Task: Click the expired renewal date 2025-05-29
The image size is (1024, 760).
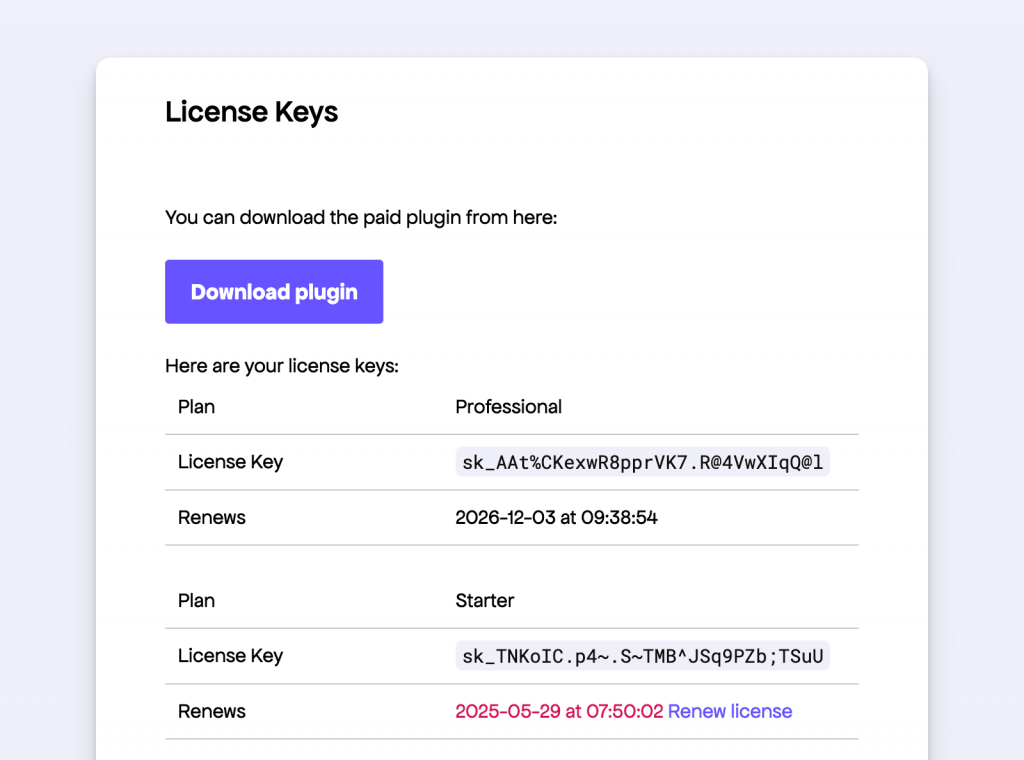Action: (x=556, y=711)
